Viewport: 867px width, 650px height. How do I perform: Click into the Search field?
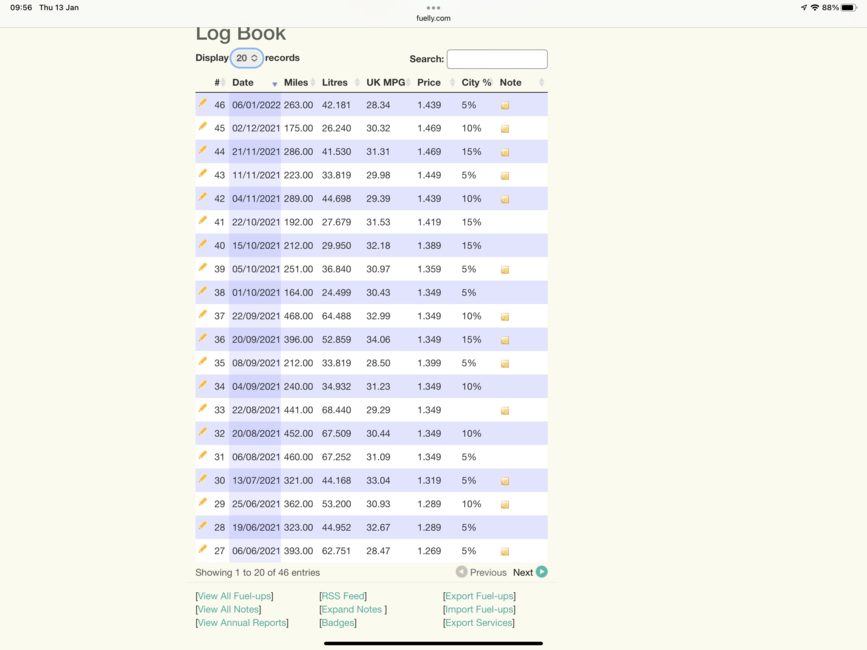pos(497,59)
